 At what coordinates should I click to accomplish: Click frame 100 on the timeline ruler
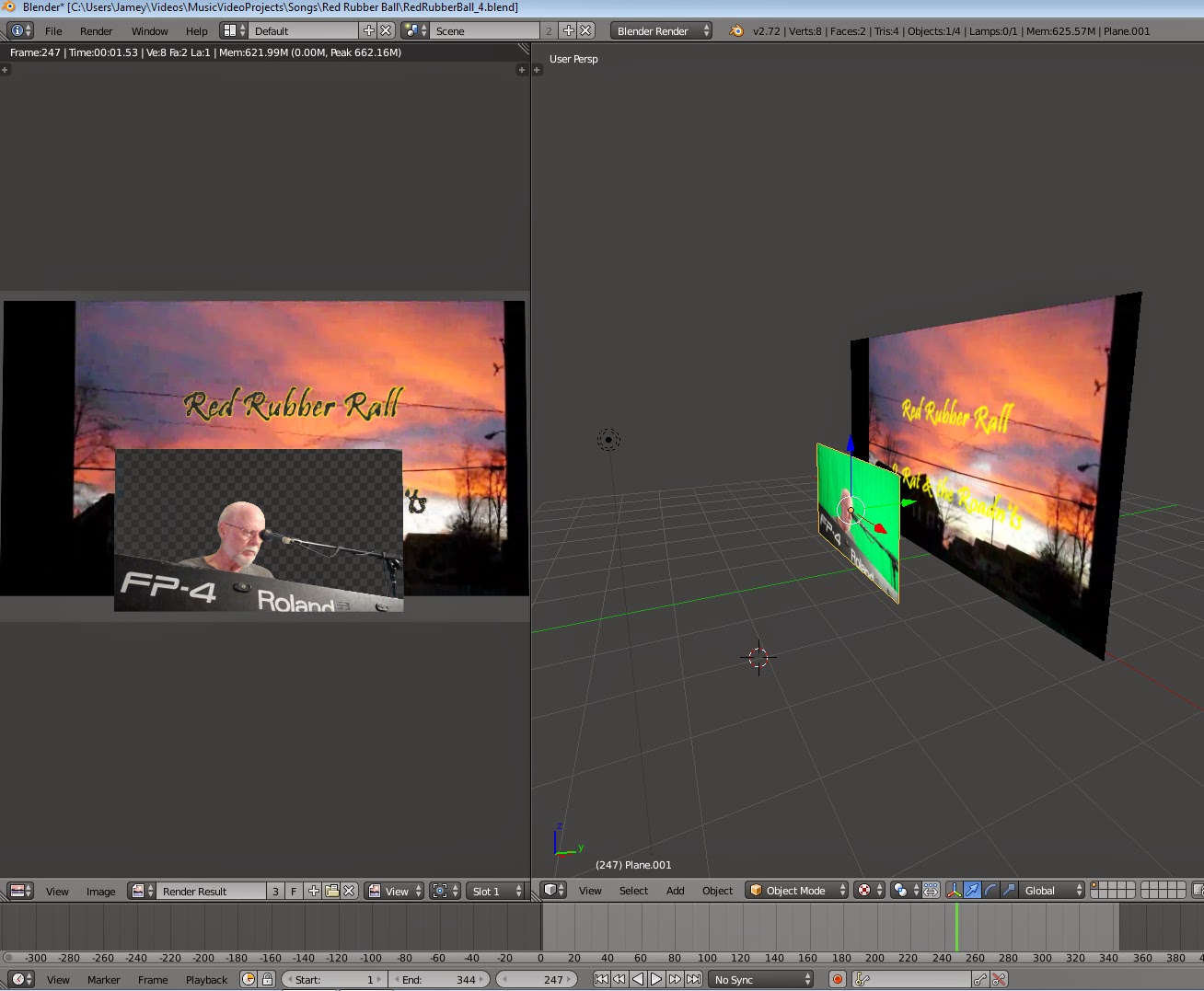tap(707, 957)
